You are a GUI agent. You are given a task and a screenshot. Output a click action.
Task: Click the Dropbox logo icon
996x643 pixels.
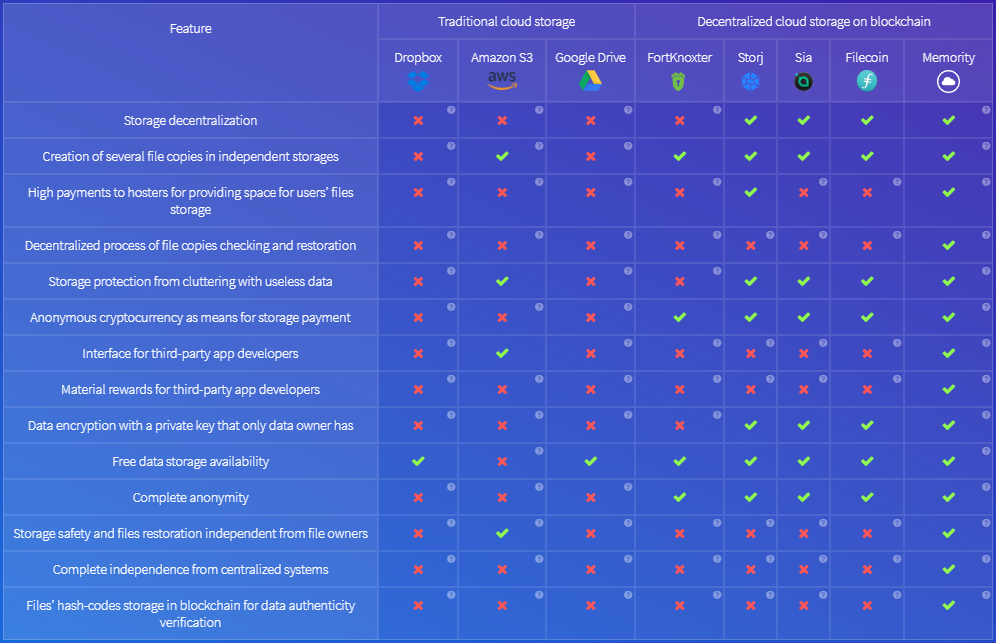tap(418, 81)
